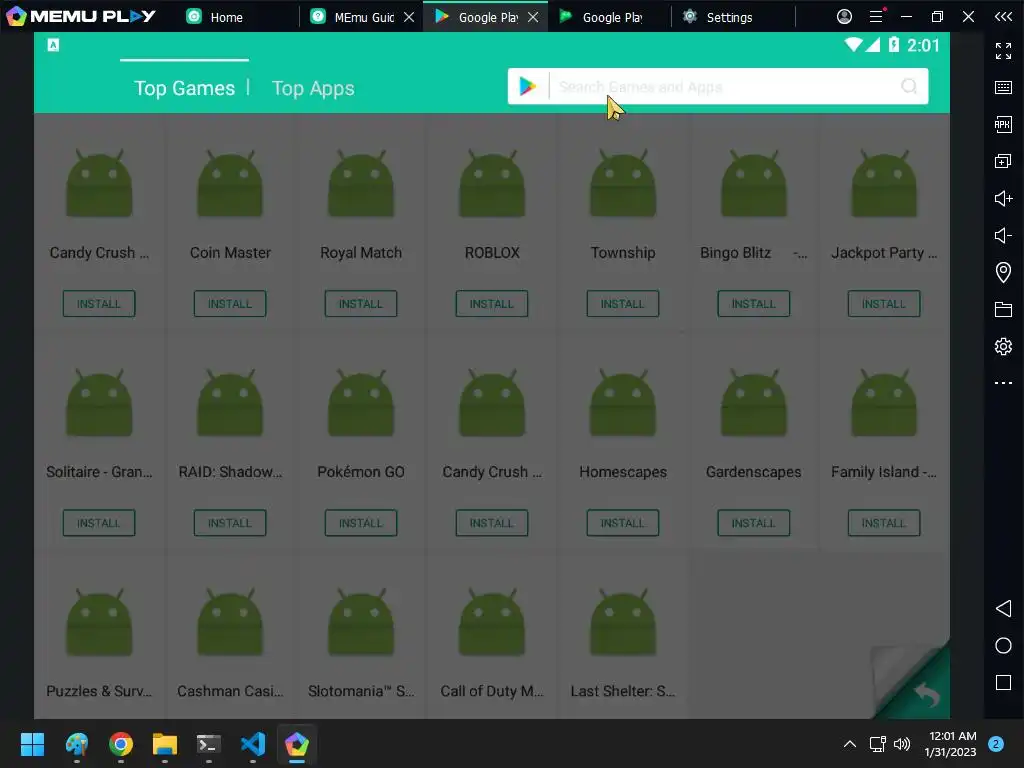Open the multi-window add icon in sidebar

pyautogui.click(x=1003, y=161)
